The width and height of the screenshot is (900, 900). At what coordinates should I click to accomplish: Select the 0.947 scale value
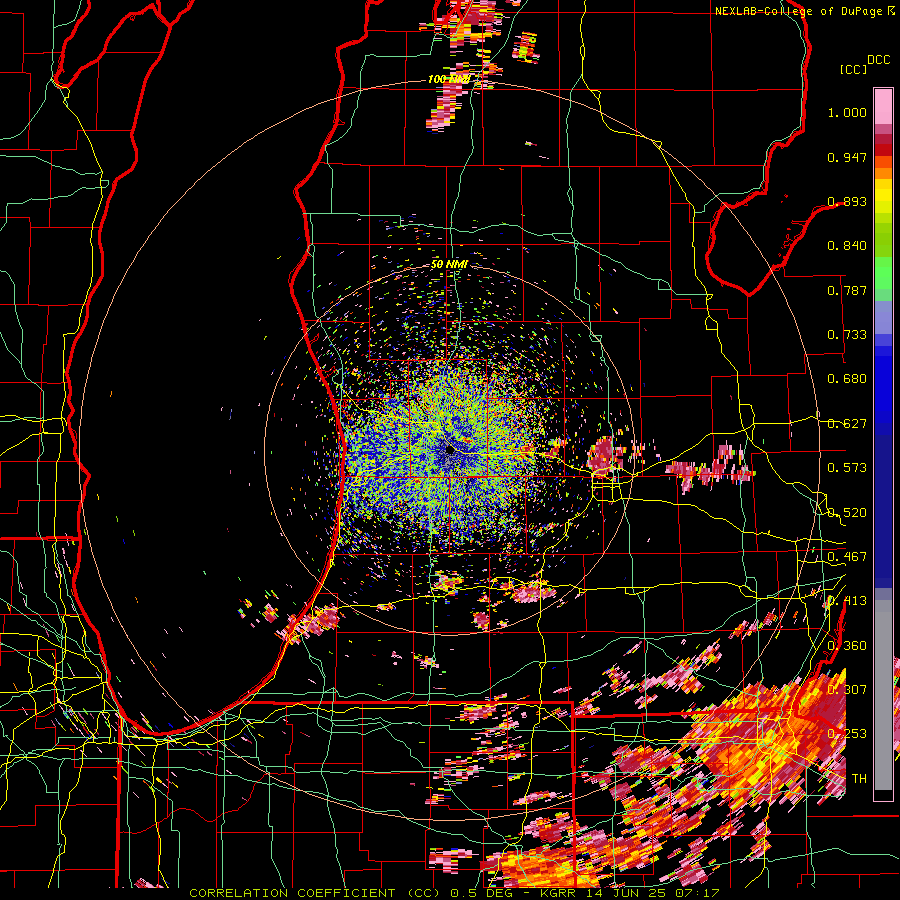[x=847, y=157]
